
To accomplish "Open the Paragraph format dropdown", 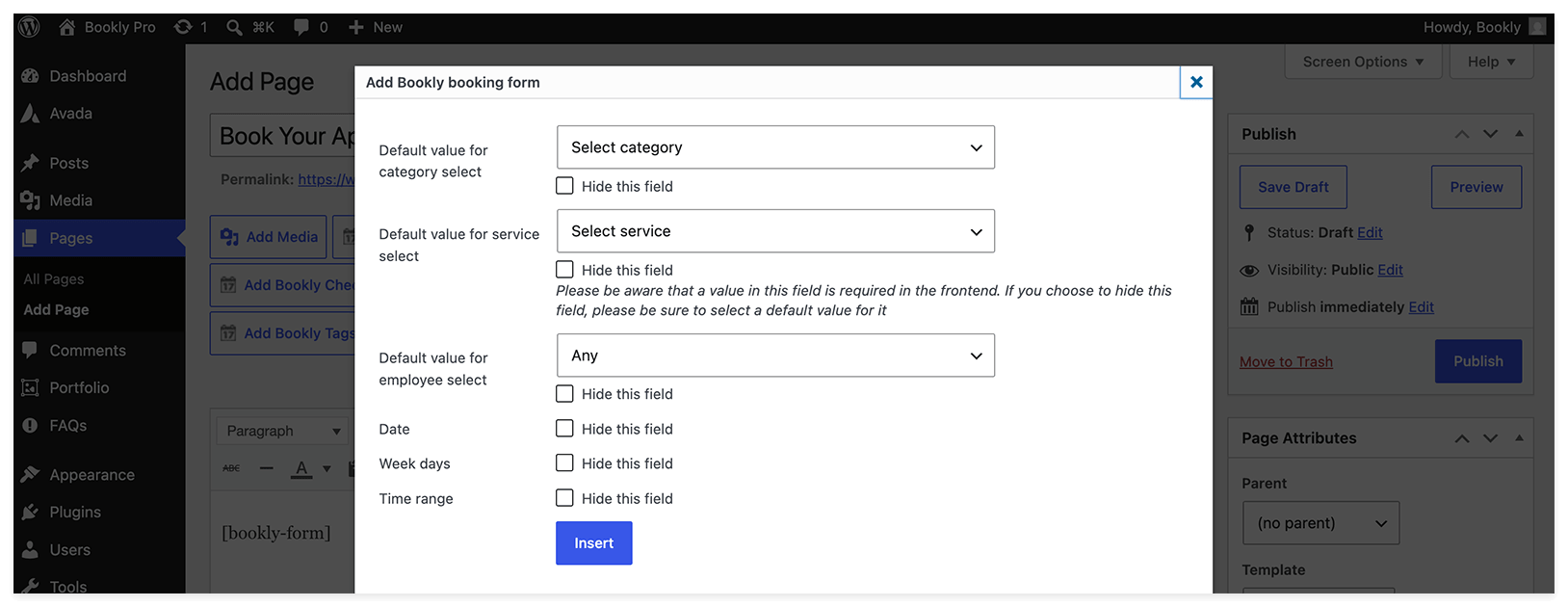I will coord(281,431).
